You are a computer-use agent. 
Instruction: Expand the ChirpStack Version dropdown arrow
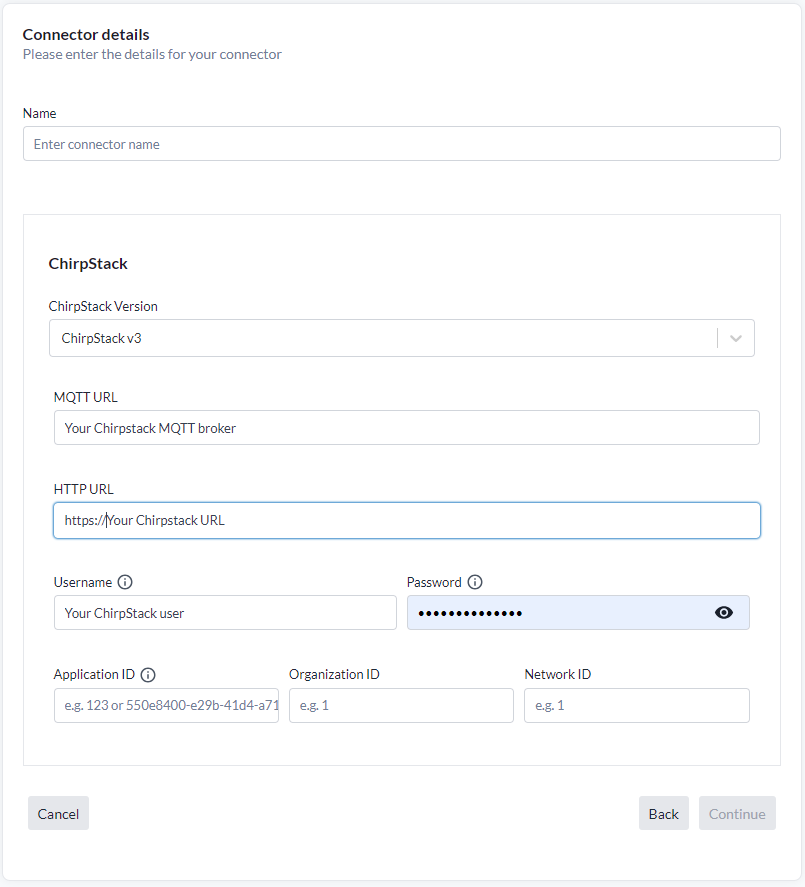(x=736, y=338)
